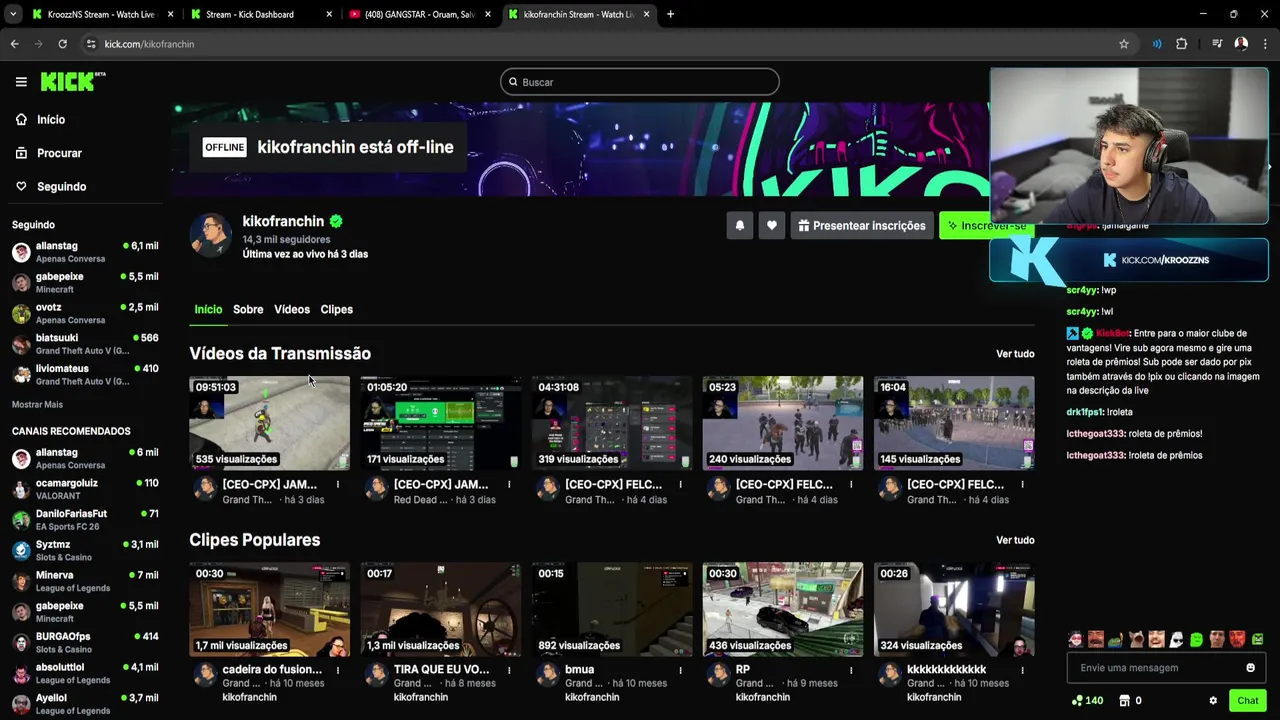Screen dimensions: 1280x720
Task: Open the hamburger sidebar menu
Action: click(x=21, y=82)
